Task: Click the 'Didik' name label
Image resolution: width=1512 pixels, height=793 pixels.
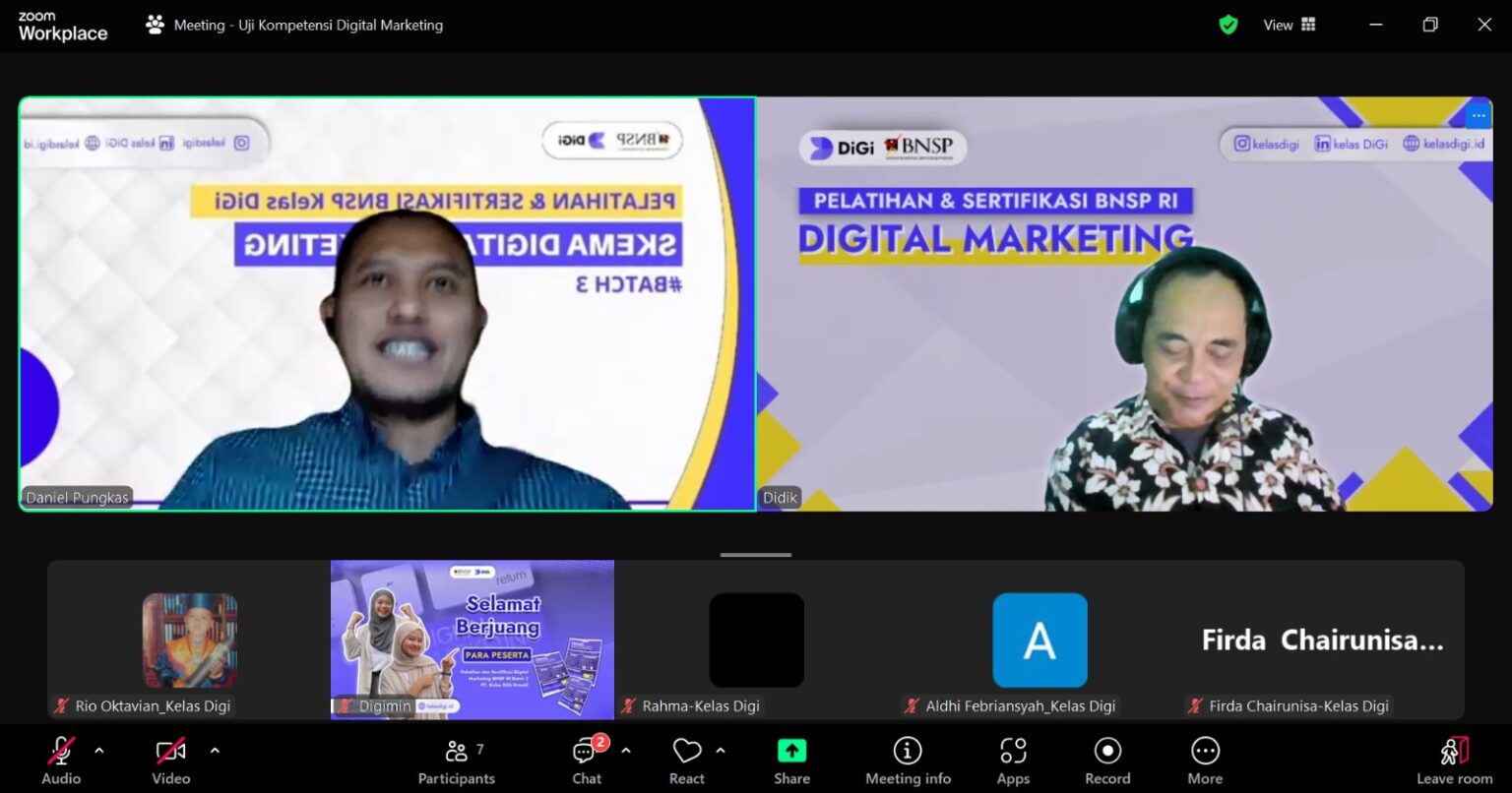Action: [780, 497]
